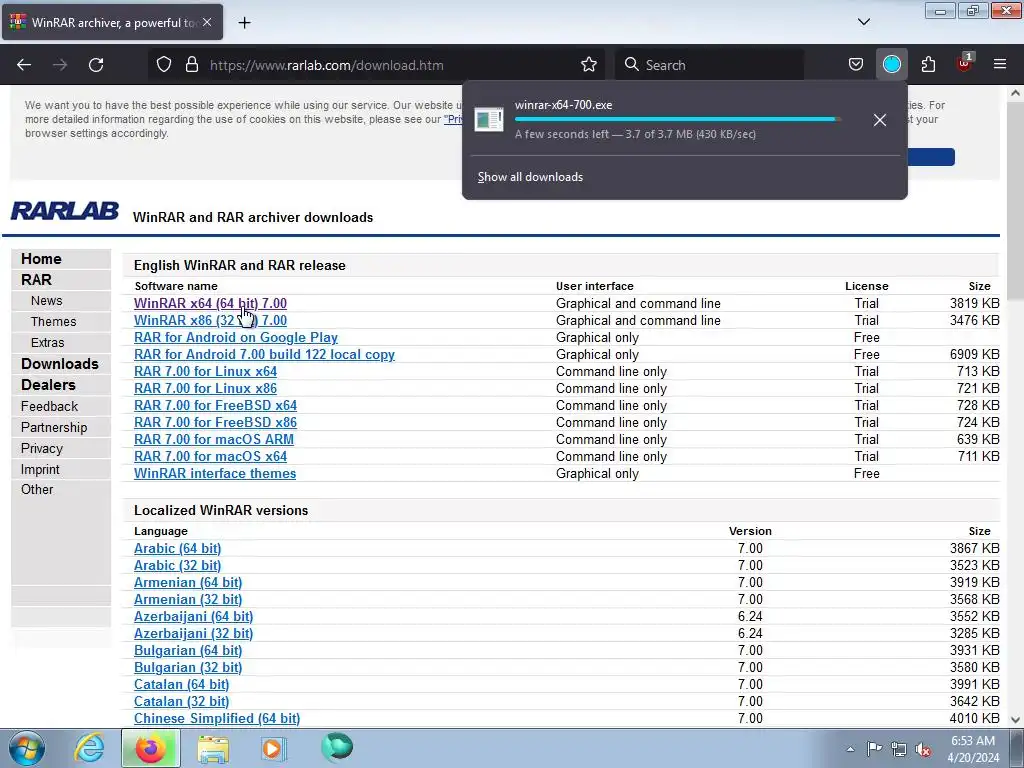This screenshot has width=1024, height=768.
Task: Open the Other sidebar item
Action: pyautogui.click(x=37, y=489)
